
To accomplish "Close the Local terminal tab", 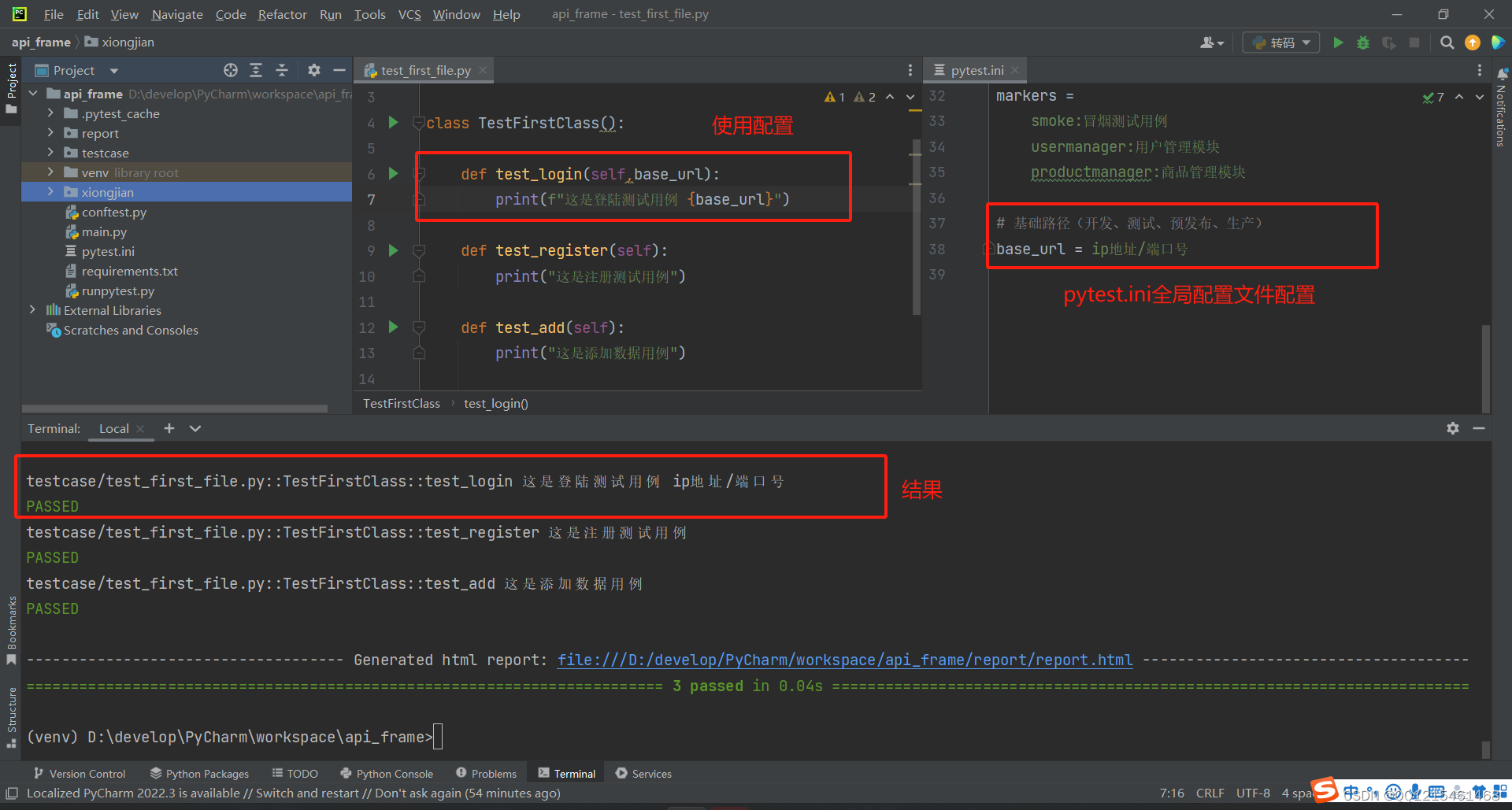I will point(140,428).
